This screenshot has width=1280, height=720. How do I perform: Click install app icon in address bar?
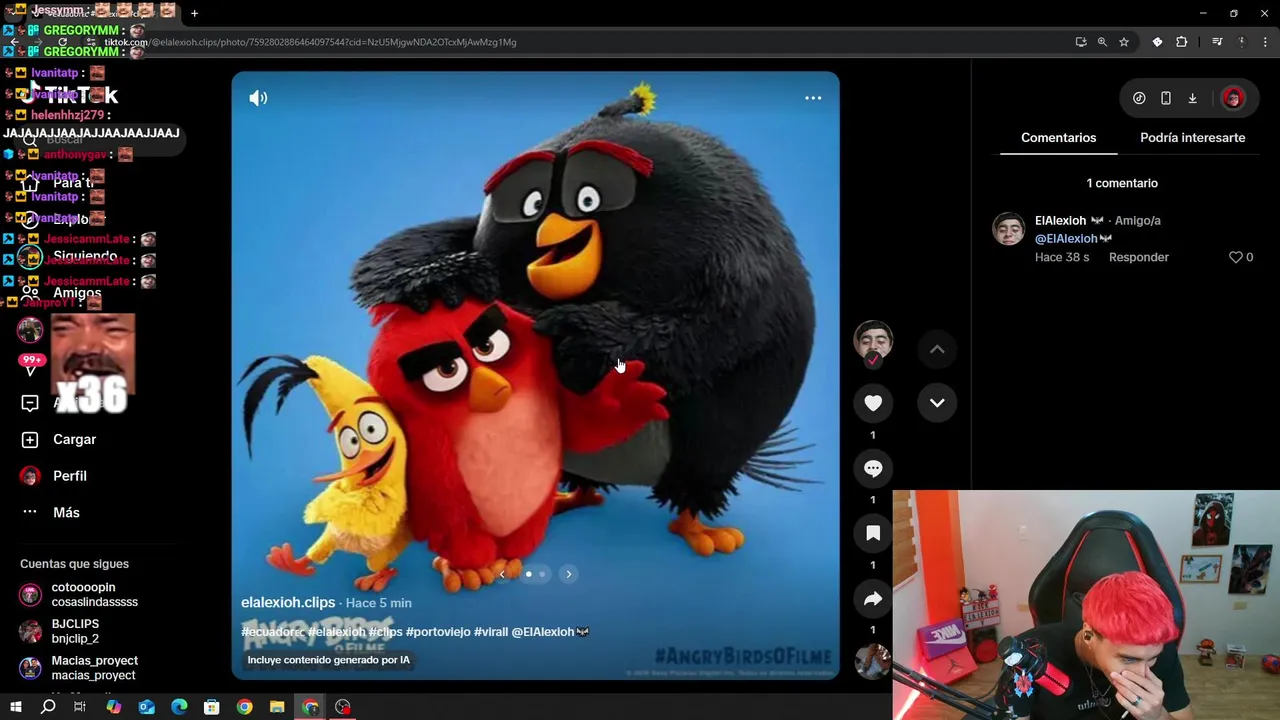click(1081, 42)
